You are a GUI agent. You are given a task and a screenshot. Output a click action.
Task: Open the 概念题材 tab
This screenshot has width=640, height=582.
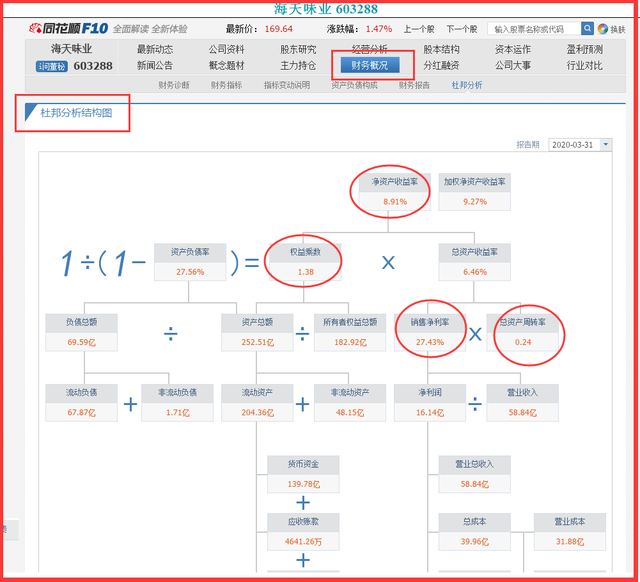coord(227,65)
